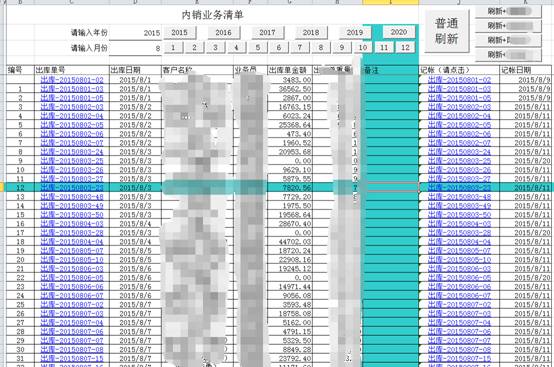The image size is (554, 367).
Task: Click the row number 12 cell
Action: click(x=20, y=188)
